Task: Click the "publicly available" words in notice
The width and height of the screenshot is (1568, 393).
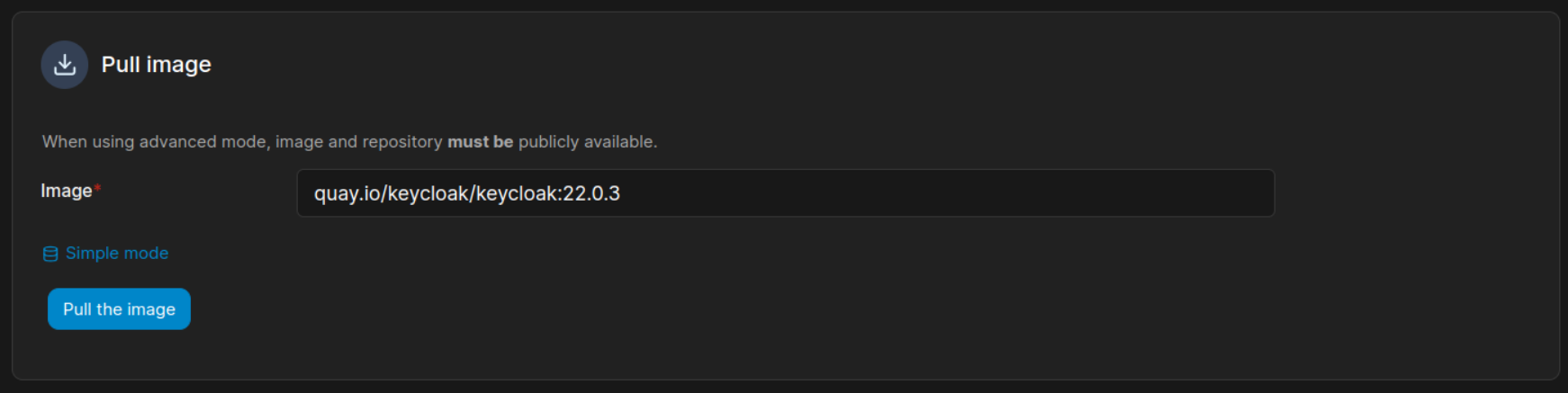Action: click(586, 142)
